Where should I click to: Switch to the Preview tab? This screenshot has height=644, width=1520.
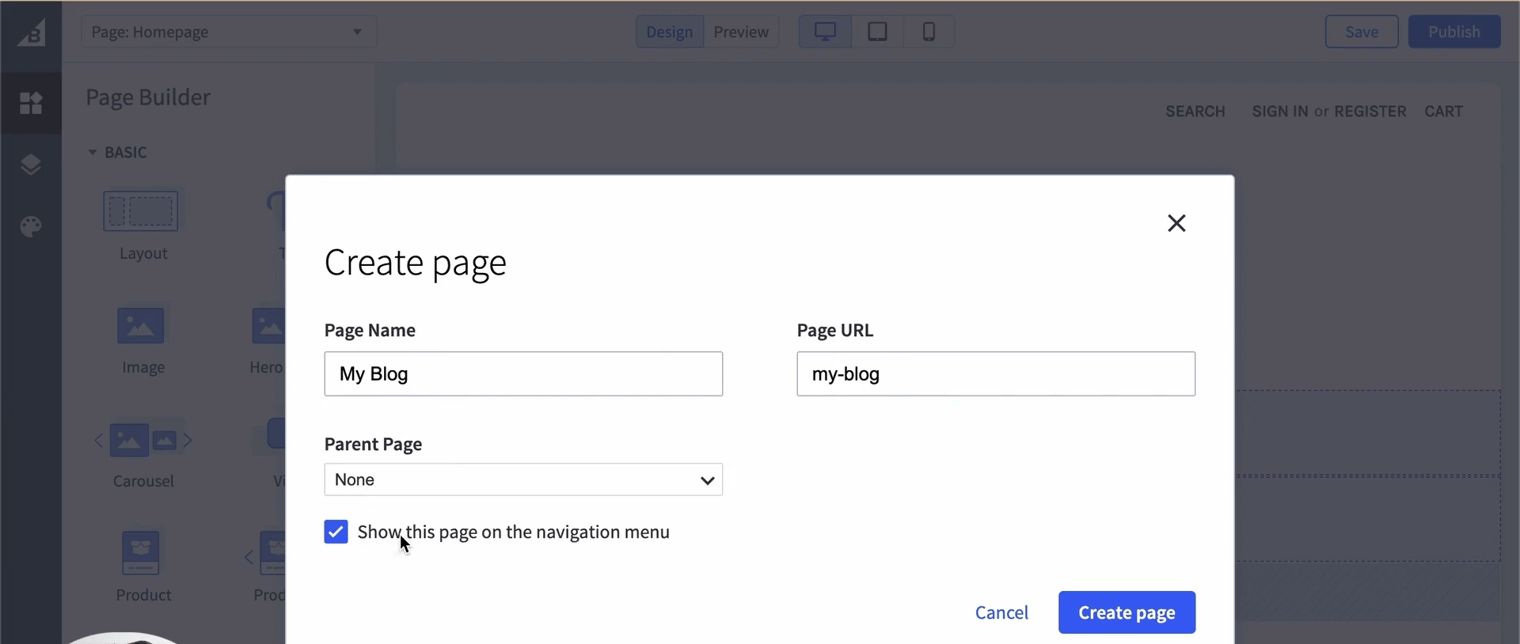741,31
